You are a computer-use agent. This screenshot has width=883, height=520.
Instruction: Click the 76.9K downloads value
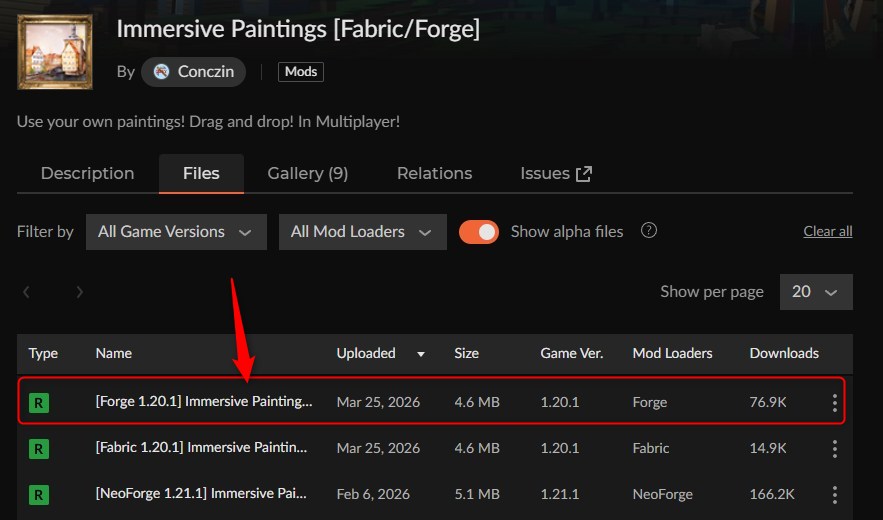click(768, 402)
